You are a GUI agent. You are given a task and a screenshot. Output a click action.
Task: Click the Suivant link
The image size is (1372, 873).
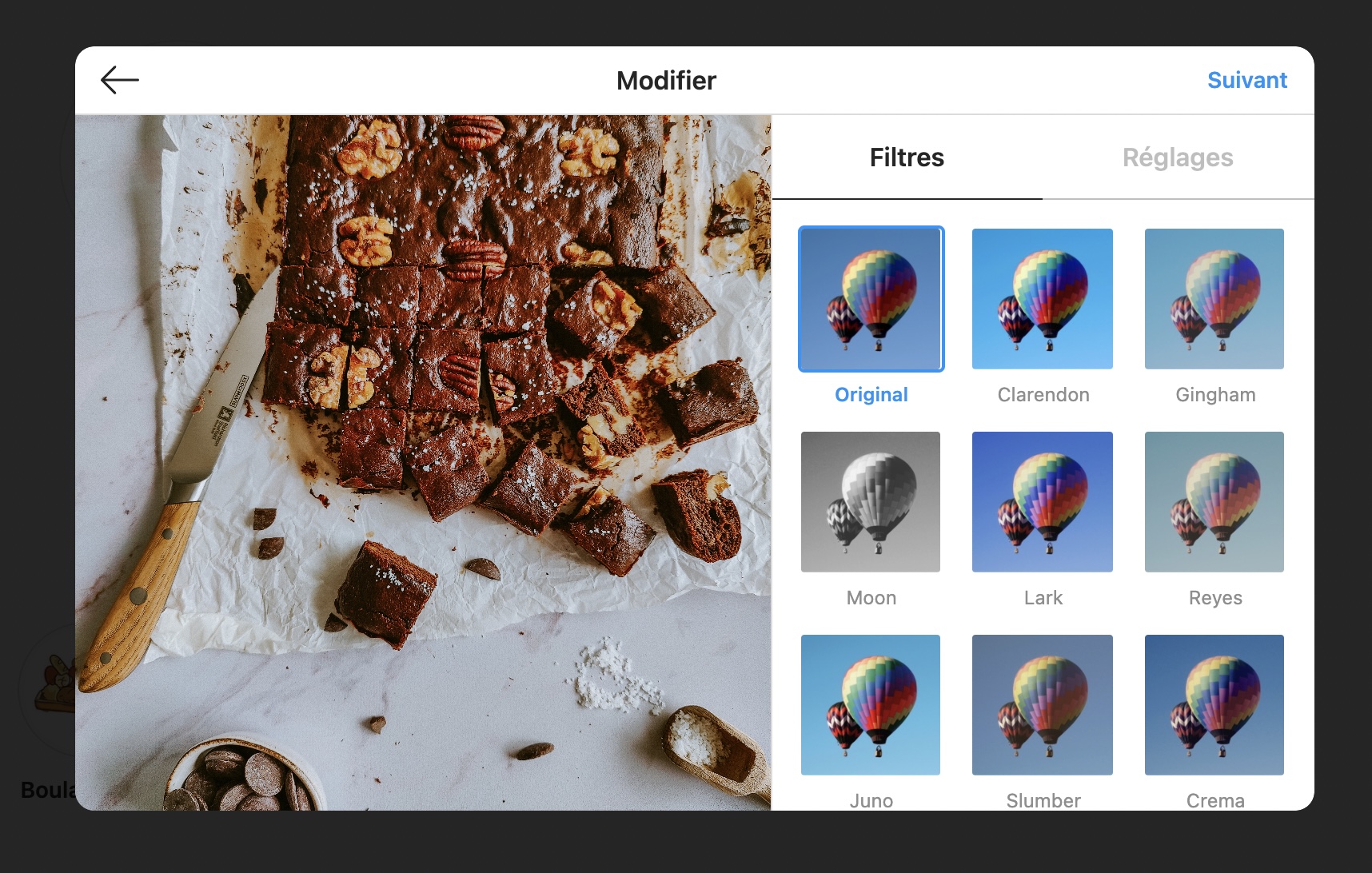pos(1246,80)
